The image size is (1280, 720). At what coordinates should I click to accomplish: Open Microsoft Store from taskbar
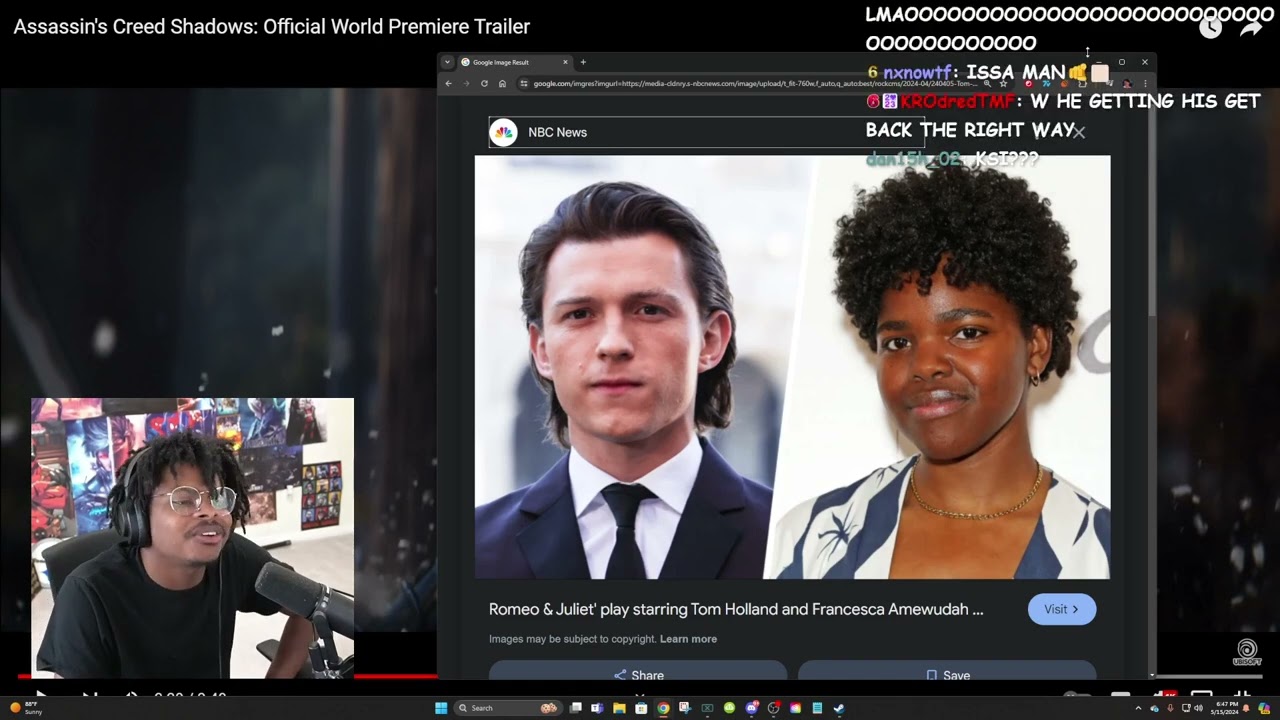[641, 708]
